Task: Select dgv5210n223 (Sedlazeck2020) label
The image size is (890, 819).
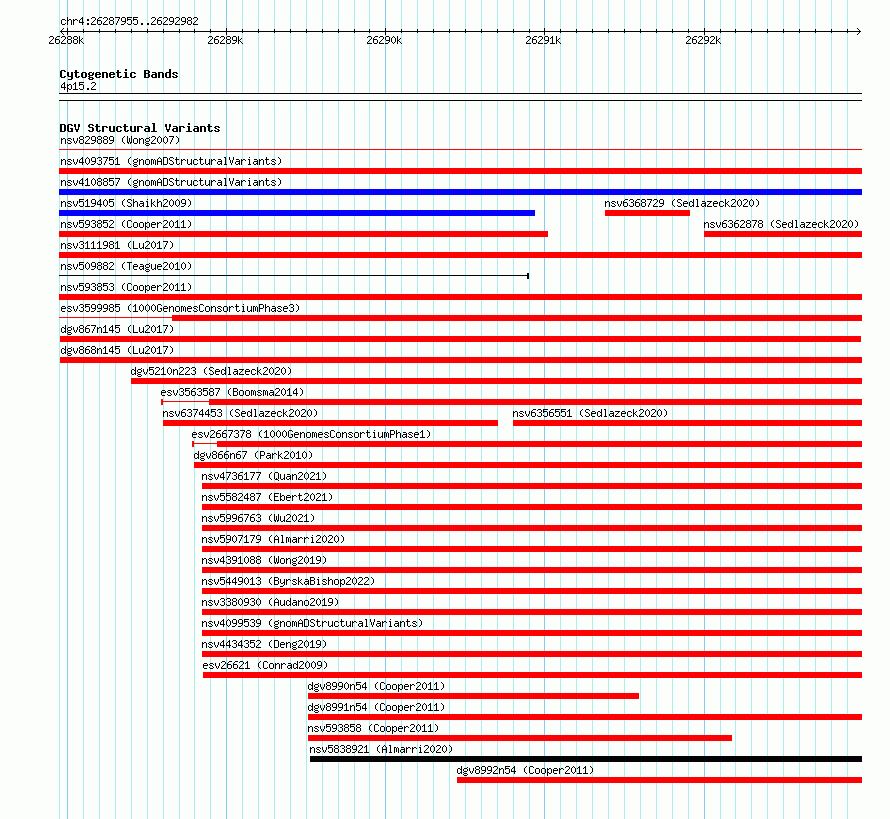Action: pyautogui.click(x=211, y=371)
